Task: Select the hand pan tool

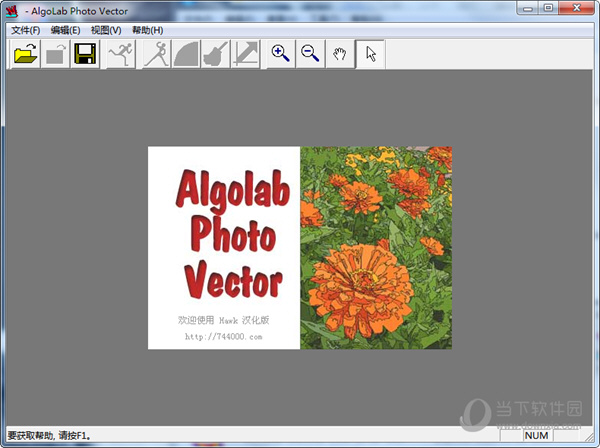Action: click(340, 54)
